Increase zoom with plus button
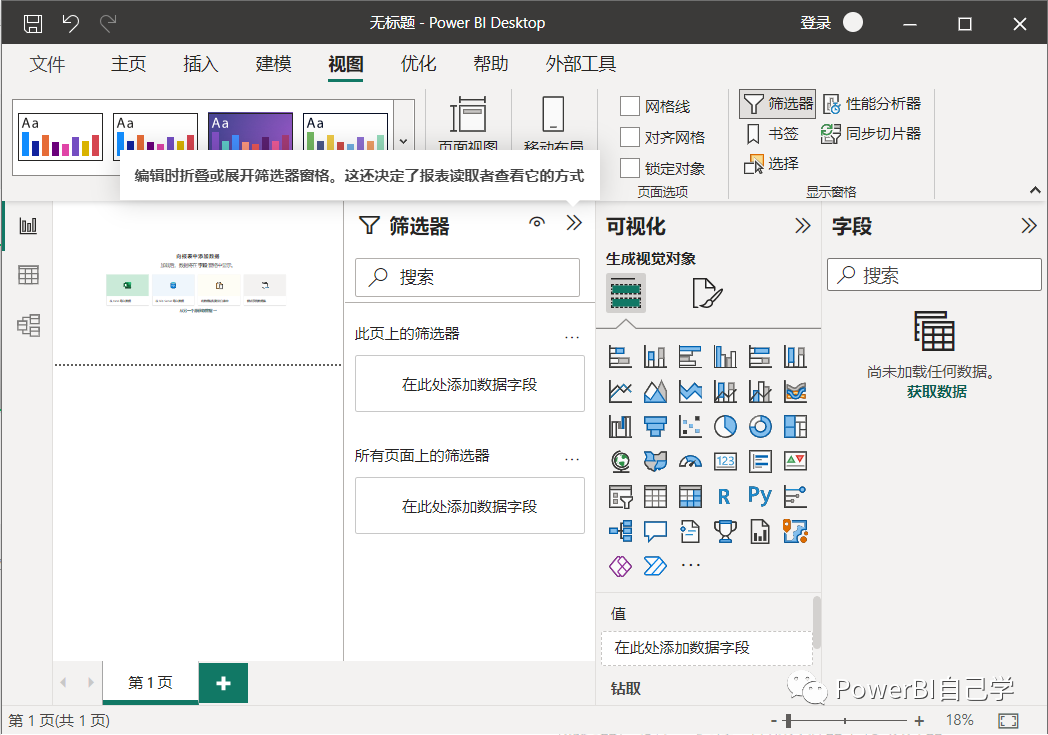Viewport: 1048px width, 735px height. (920, 720)
